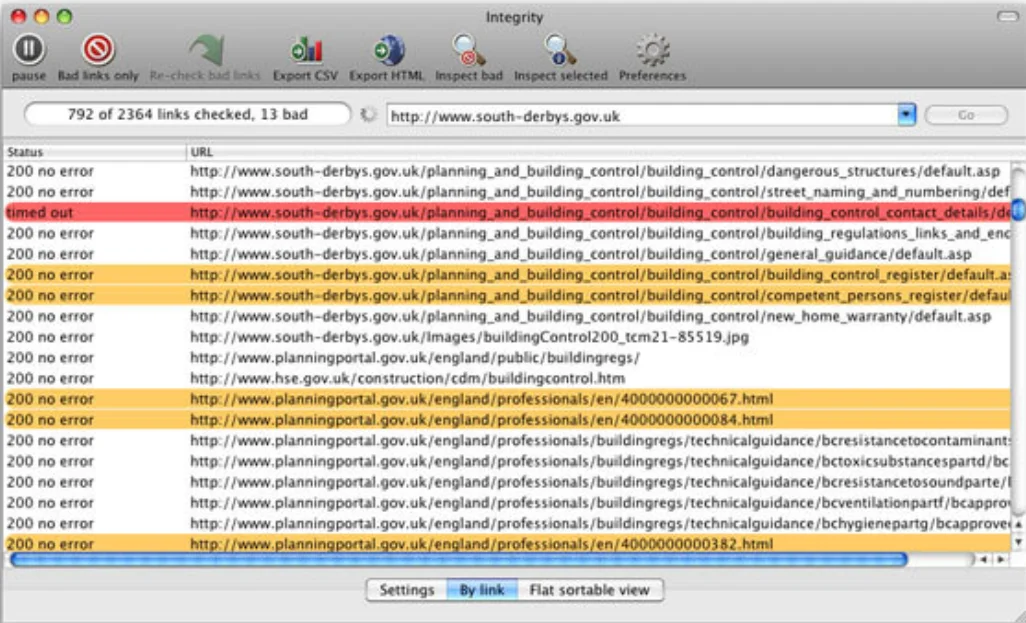Viewport: 1026px width, 623px height.
Task: Switch to Flat sortable view tab
Action: (589, 590)
